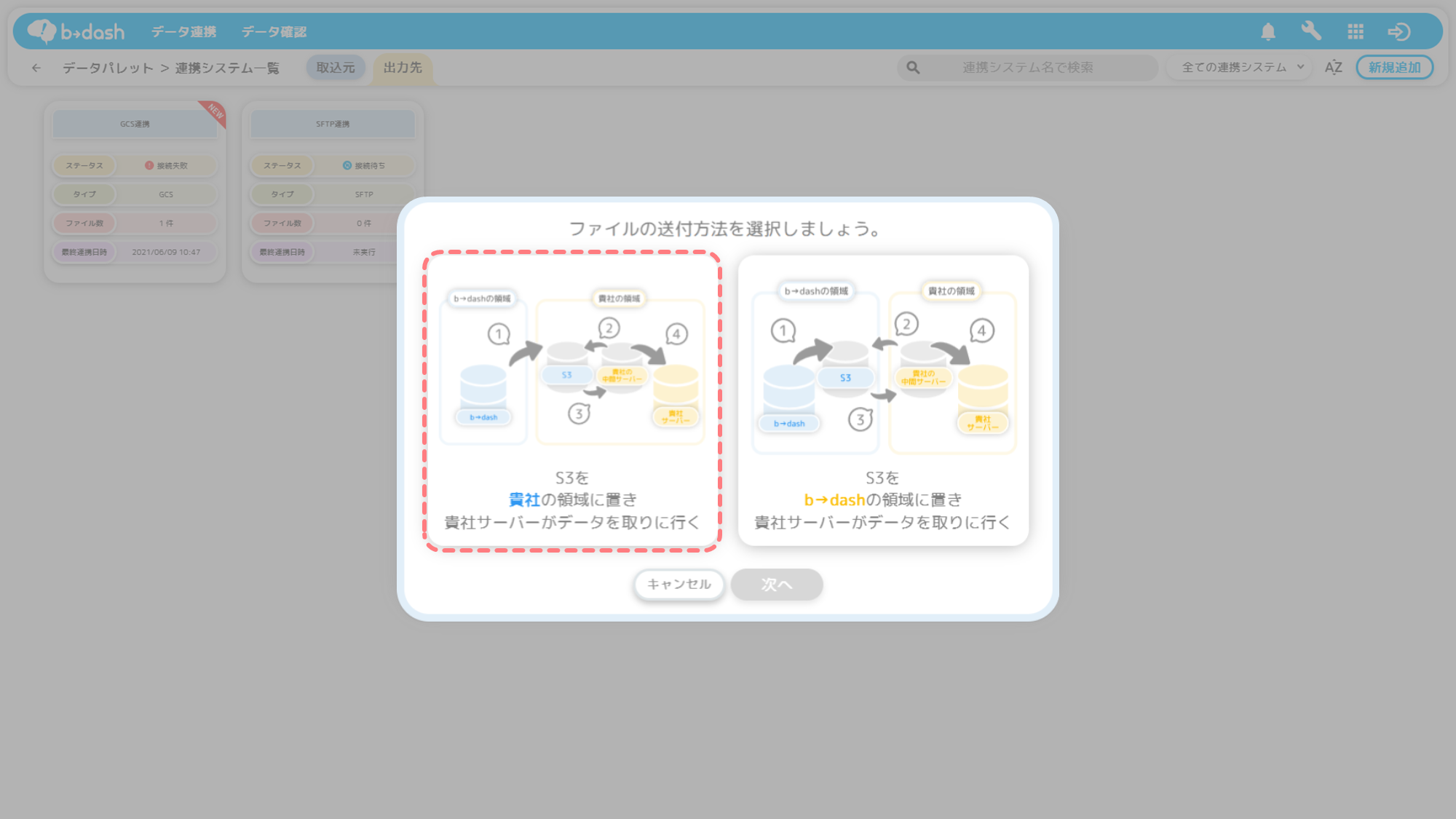This screenshot has width=1456, height=819.
Task: Open the GCS連携 card header
Action: tap(135, 124)
